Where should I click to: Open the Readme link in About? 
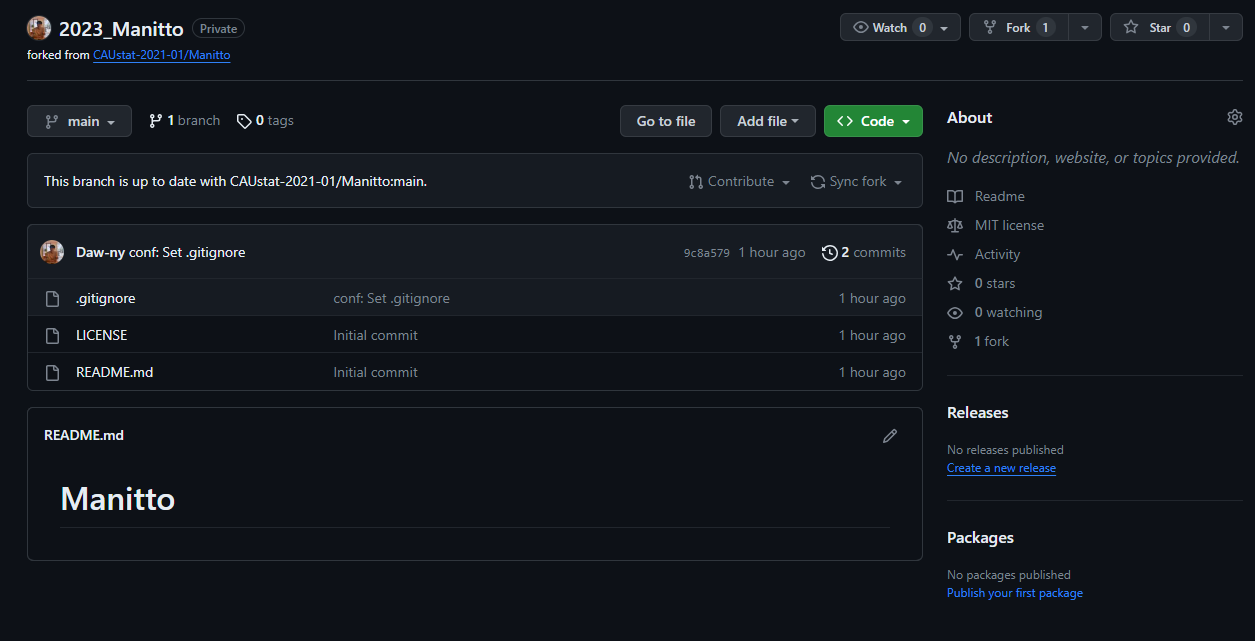click(x=999, y=196)
